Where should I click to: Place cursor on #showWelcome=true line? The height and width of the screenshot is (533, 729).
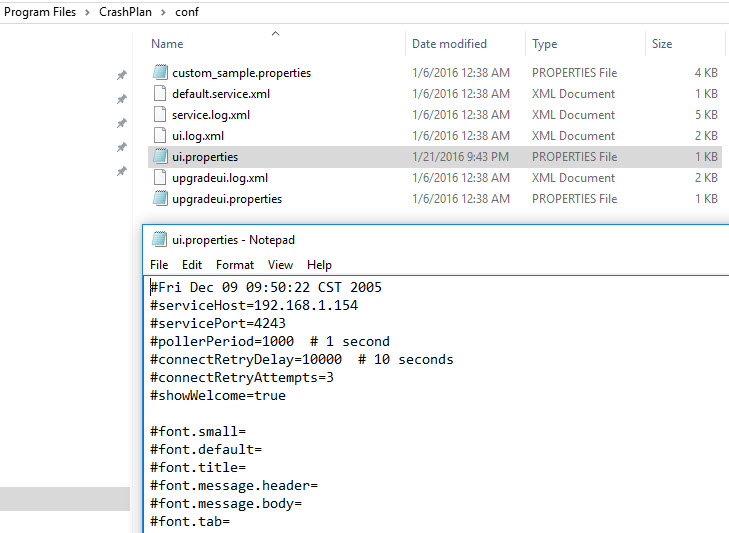coord(218,395)
